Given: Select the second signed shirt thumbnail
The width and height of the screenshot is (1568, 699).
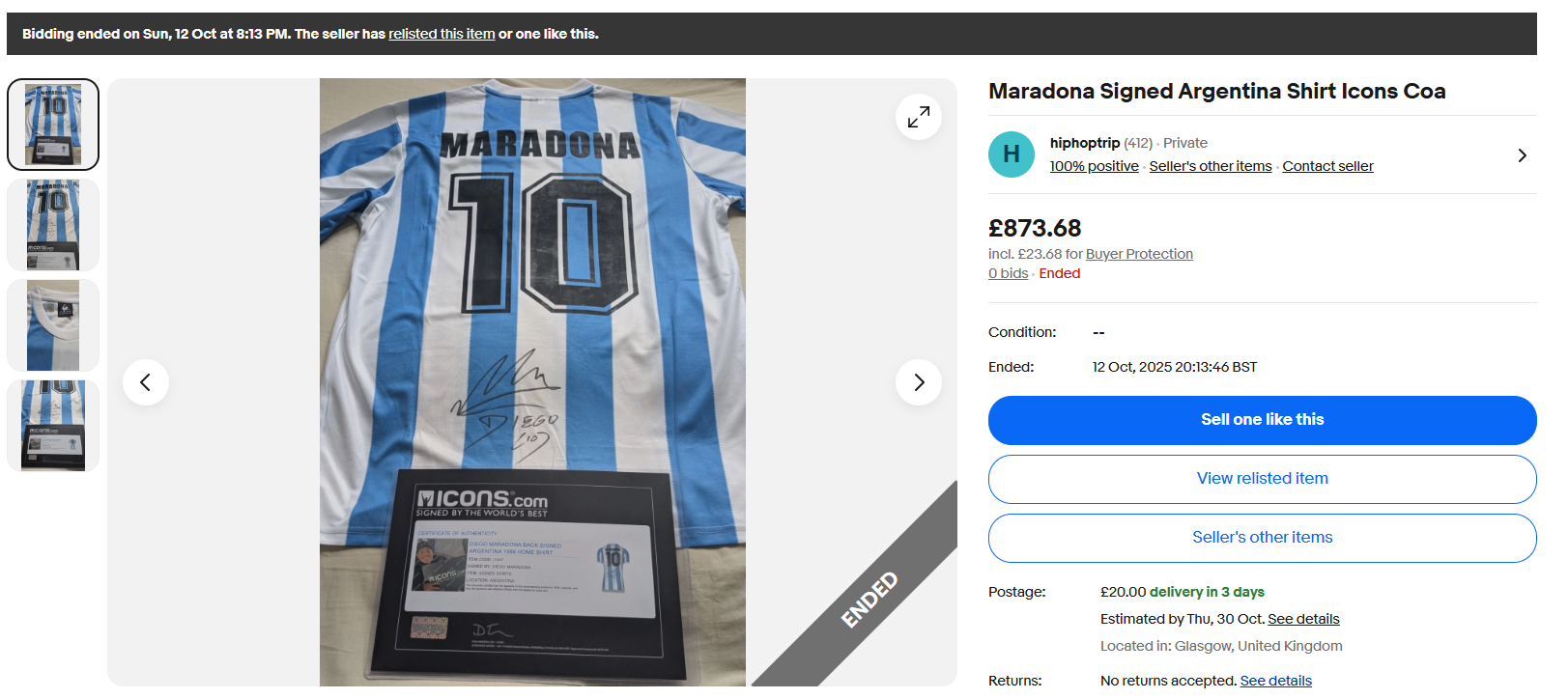Looking at the screenshot, I should [53, 225].
